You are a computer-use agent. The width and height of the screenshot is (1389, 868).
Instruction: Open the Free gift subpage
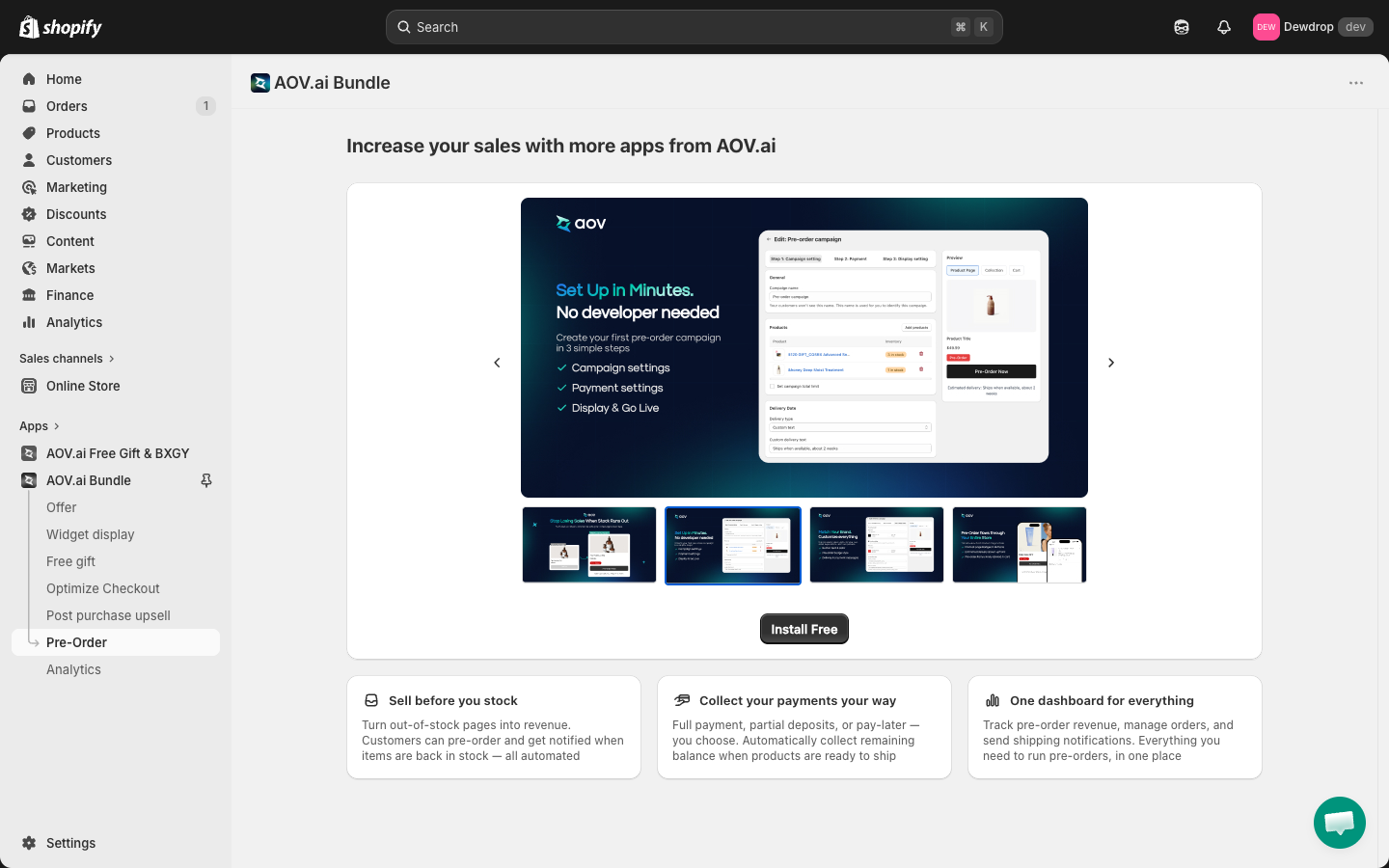click(71, 561)
